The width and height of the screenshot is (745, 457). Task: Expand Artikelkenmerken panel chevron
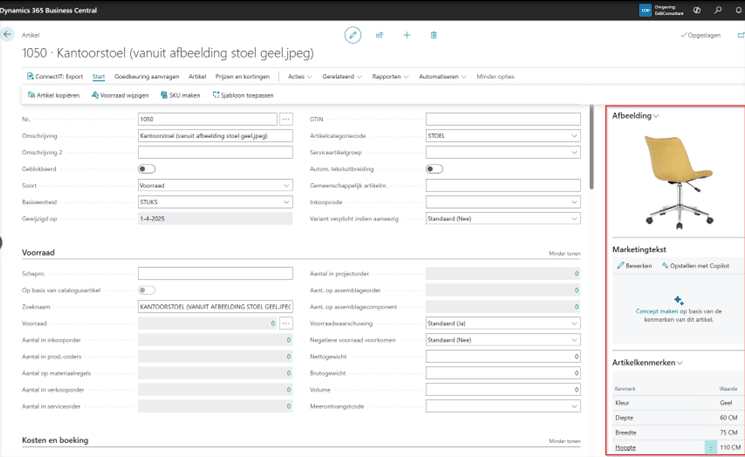pyautogui.click(x=680, y=363)
